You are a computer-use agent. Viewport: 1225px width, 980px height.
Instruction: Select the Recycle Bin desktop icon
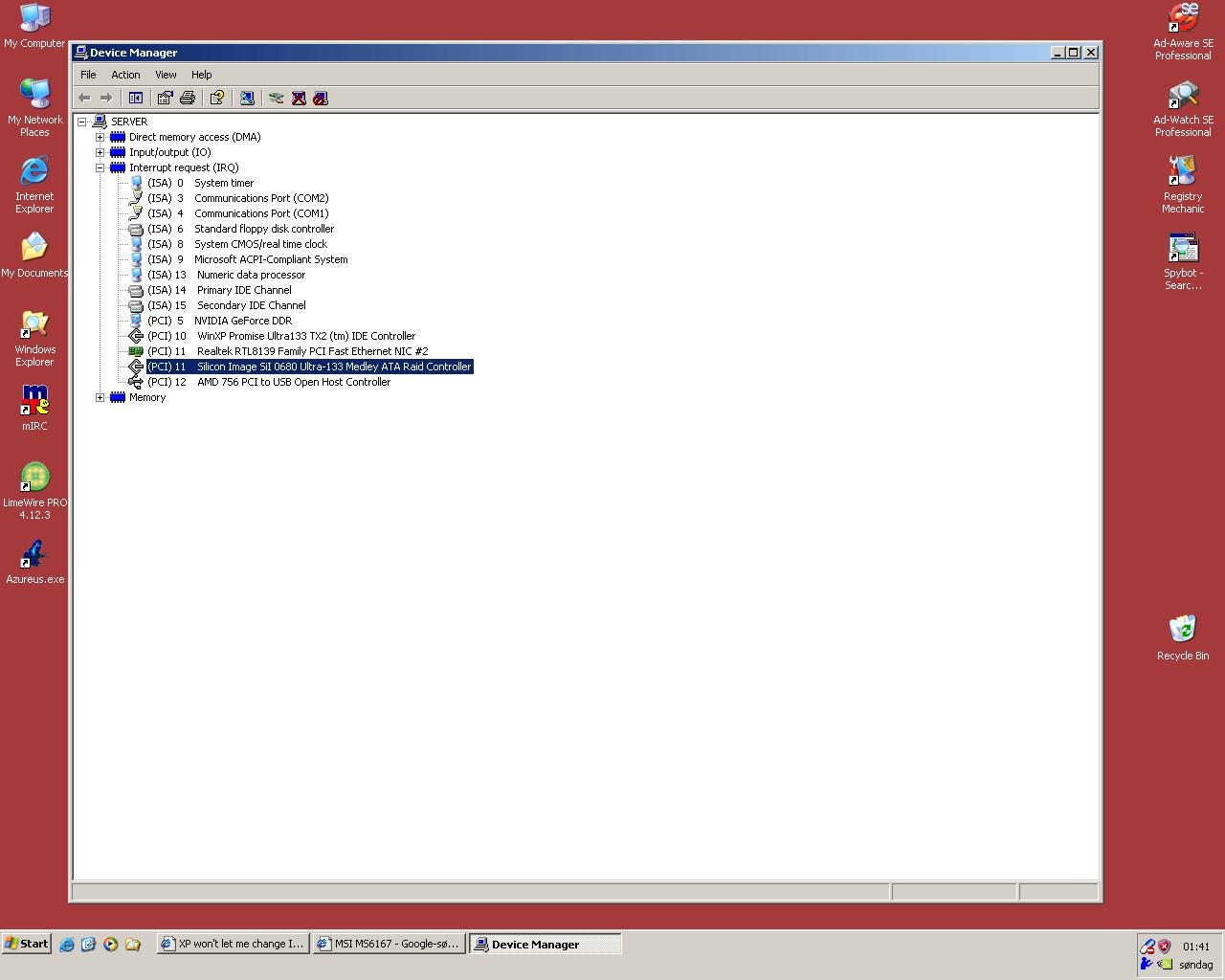[1183, 637]
